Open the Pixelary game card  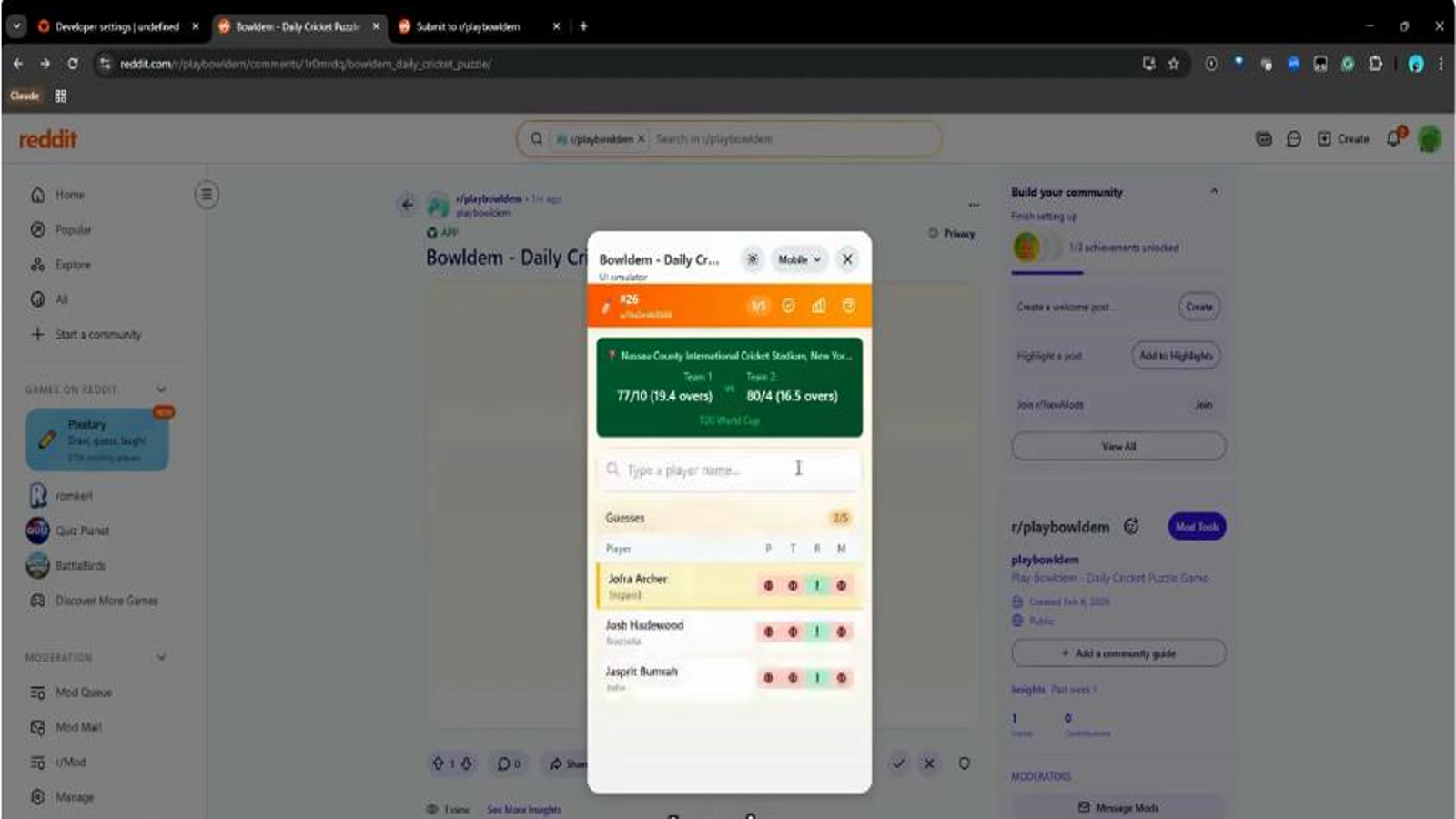97,440
